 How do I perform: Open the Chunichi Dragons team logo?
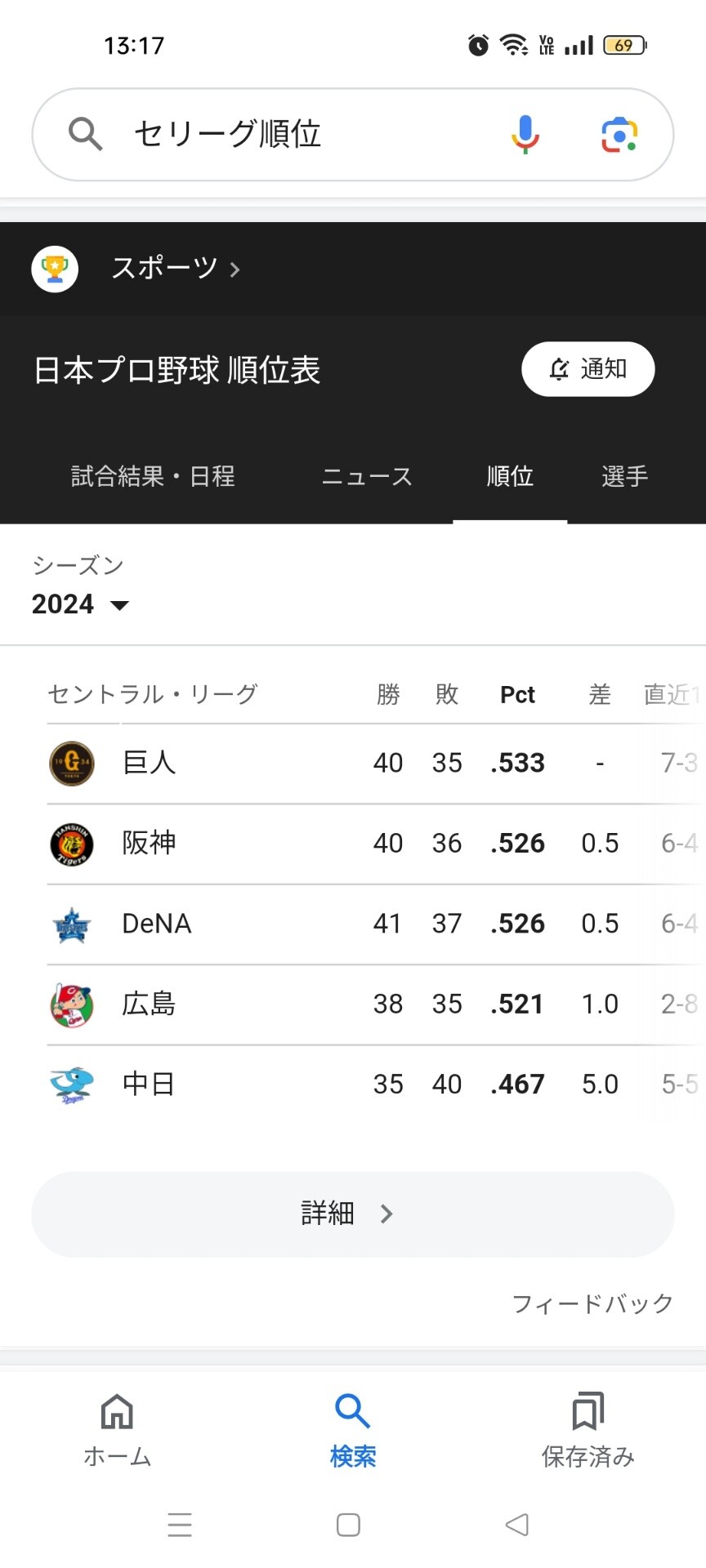(72, 1085)
